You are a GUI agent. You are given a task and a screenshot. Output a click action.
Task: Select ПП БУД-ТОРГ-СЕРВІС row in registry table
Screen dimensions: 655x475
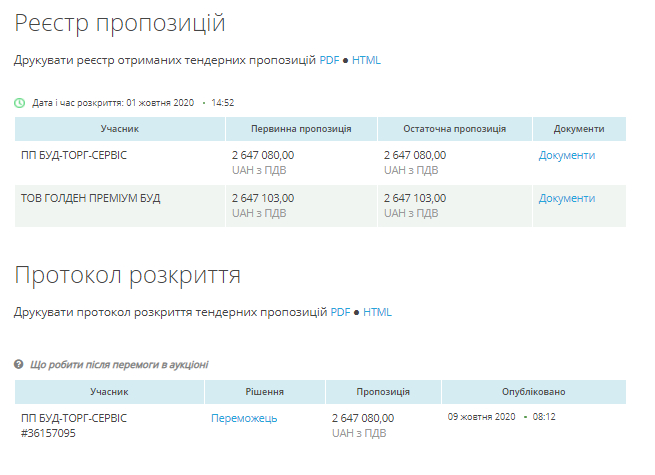[74, 155]
